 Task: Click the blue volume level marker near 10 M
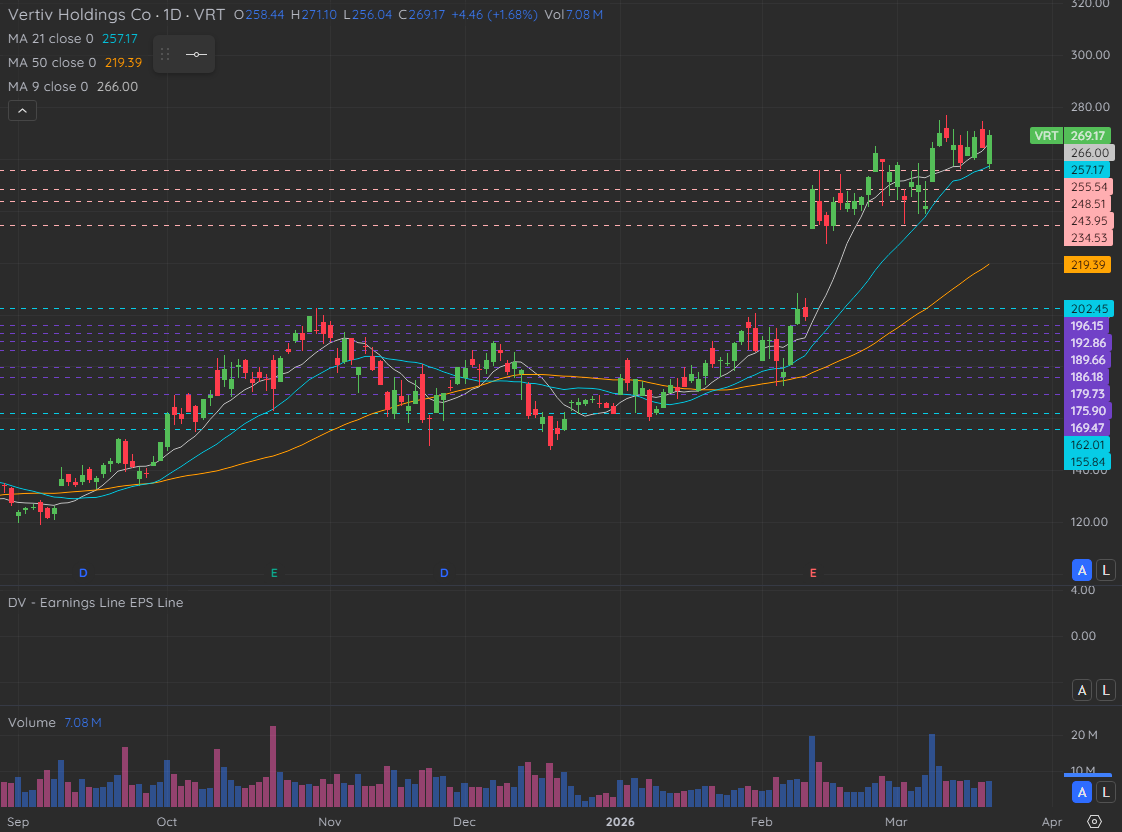[1088, 775]
